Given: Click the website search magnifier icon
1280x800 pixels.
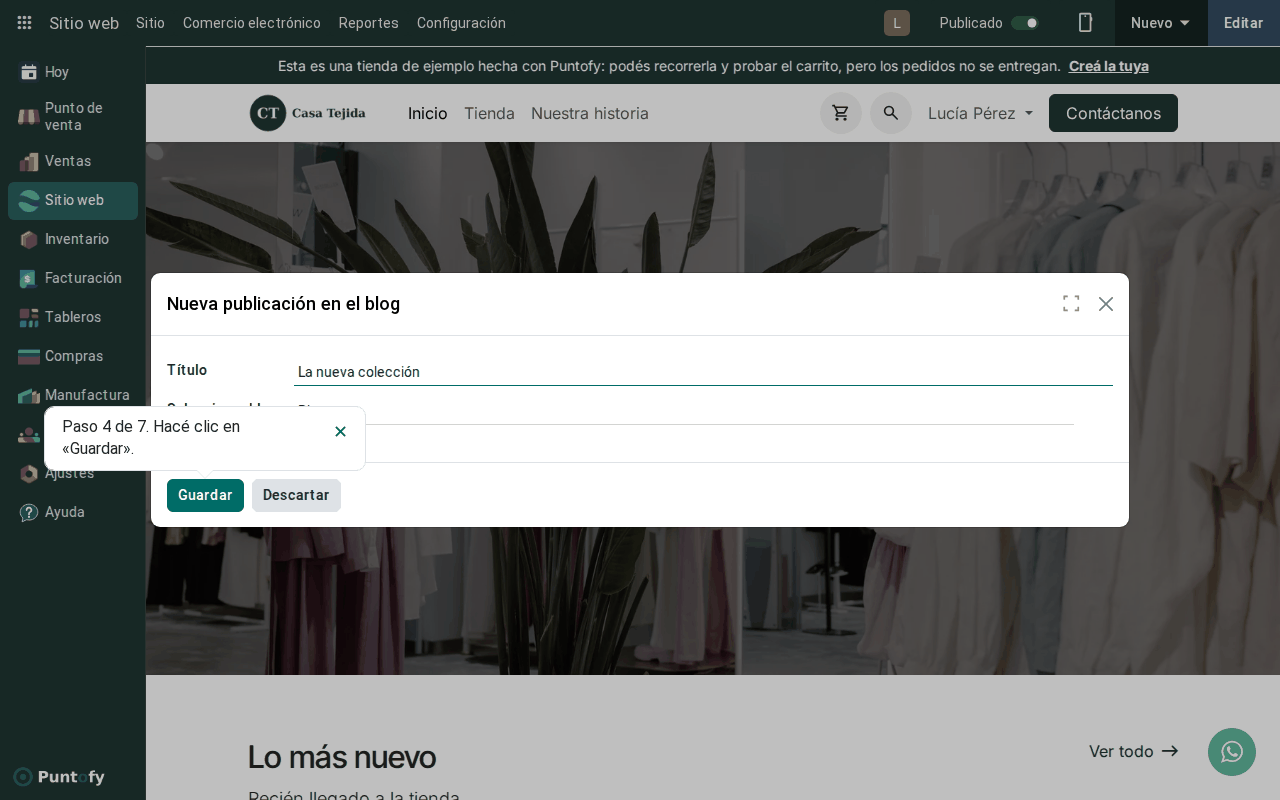Looking at the screenshot, I should (891, 113).
